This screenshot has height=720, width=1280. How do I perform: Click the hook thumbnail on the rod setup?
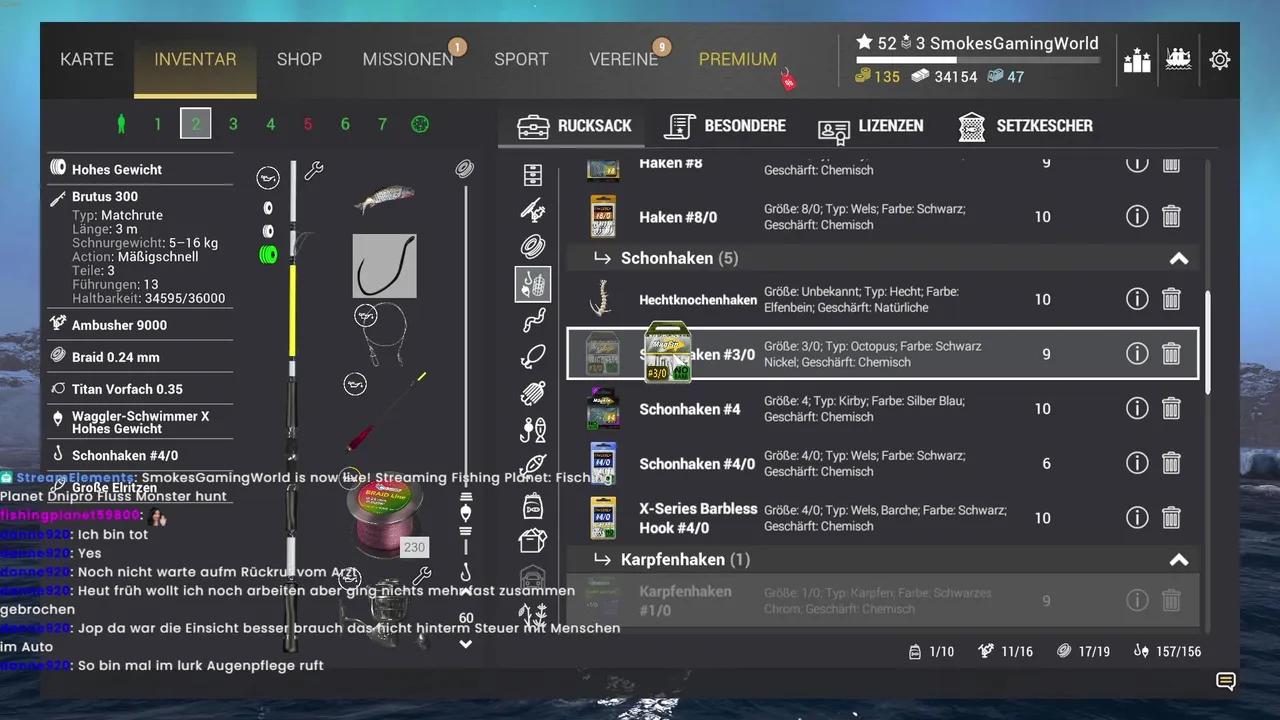tap(384, 266)
